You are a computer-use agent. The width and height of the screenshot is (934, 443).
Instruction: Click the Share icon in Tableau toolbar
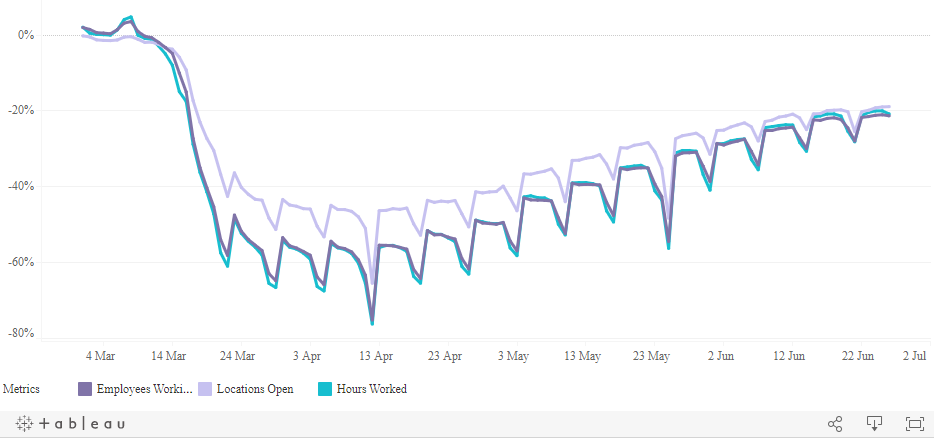click(x=835, y=424)
